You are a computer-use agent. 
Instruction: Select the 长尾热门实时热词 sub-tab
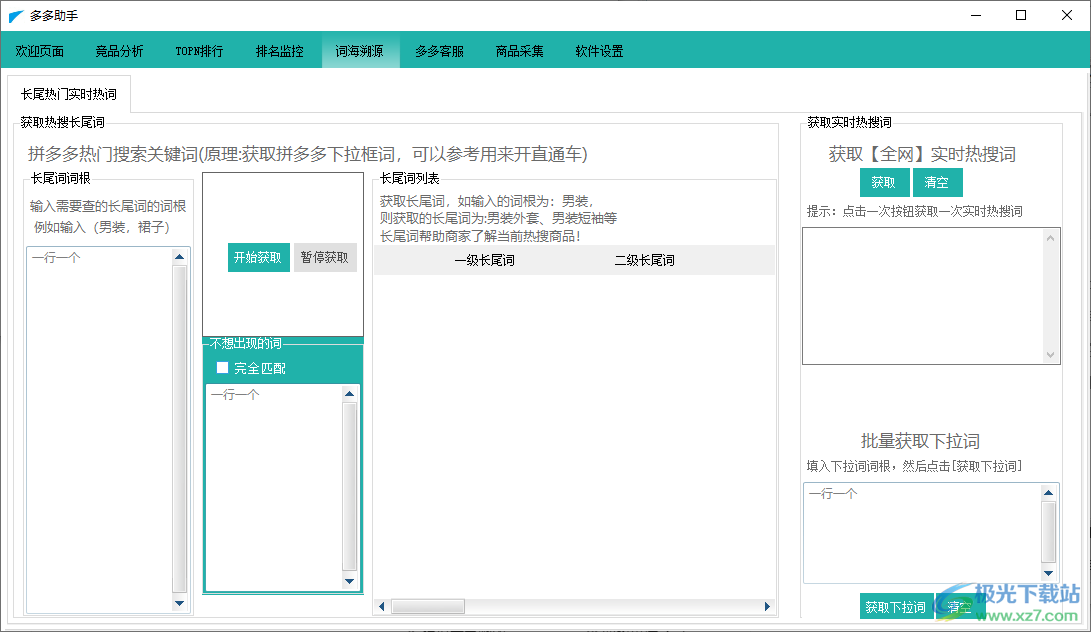pyautogui.click(x=69, y=95)
